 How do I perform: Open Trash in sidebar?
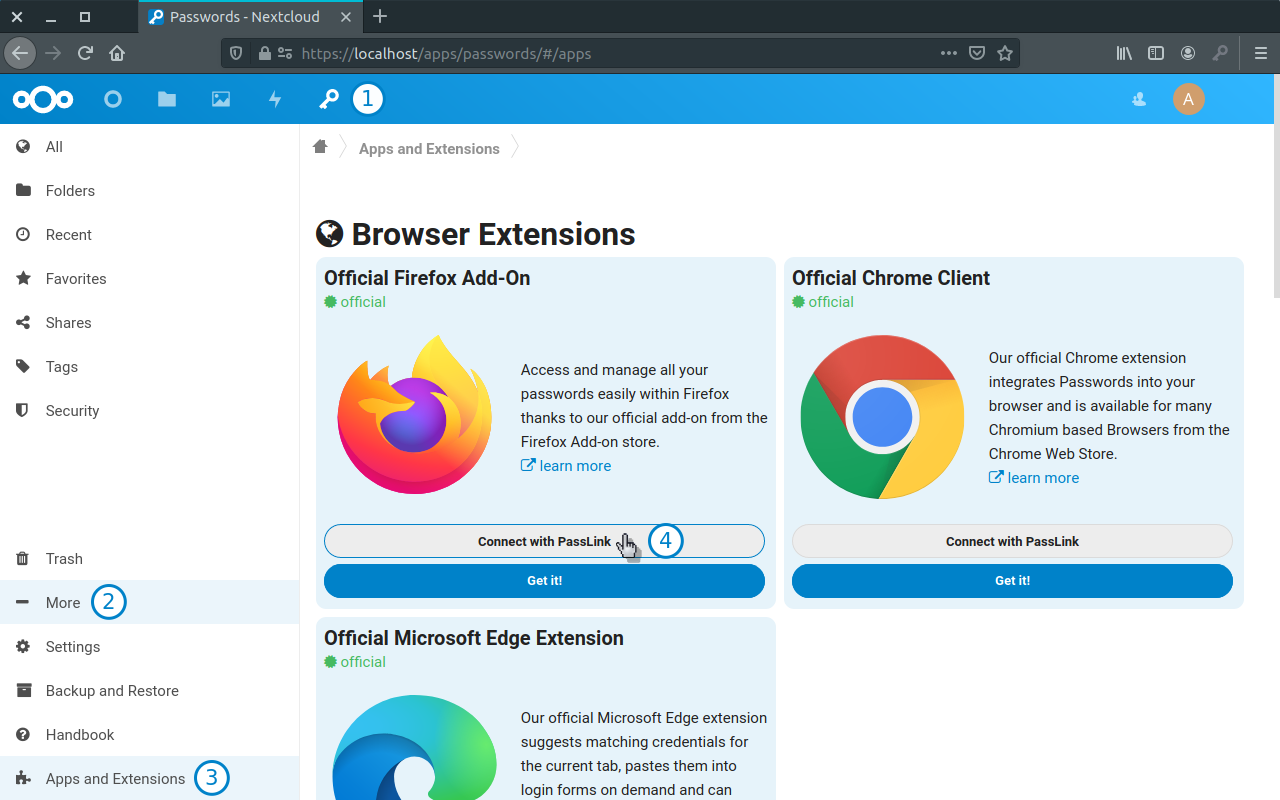(150, 559)
